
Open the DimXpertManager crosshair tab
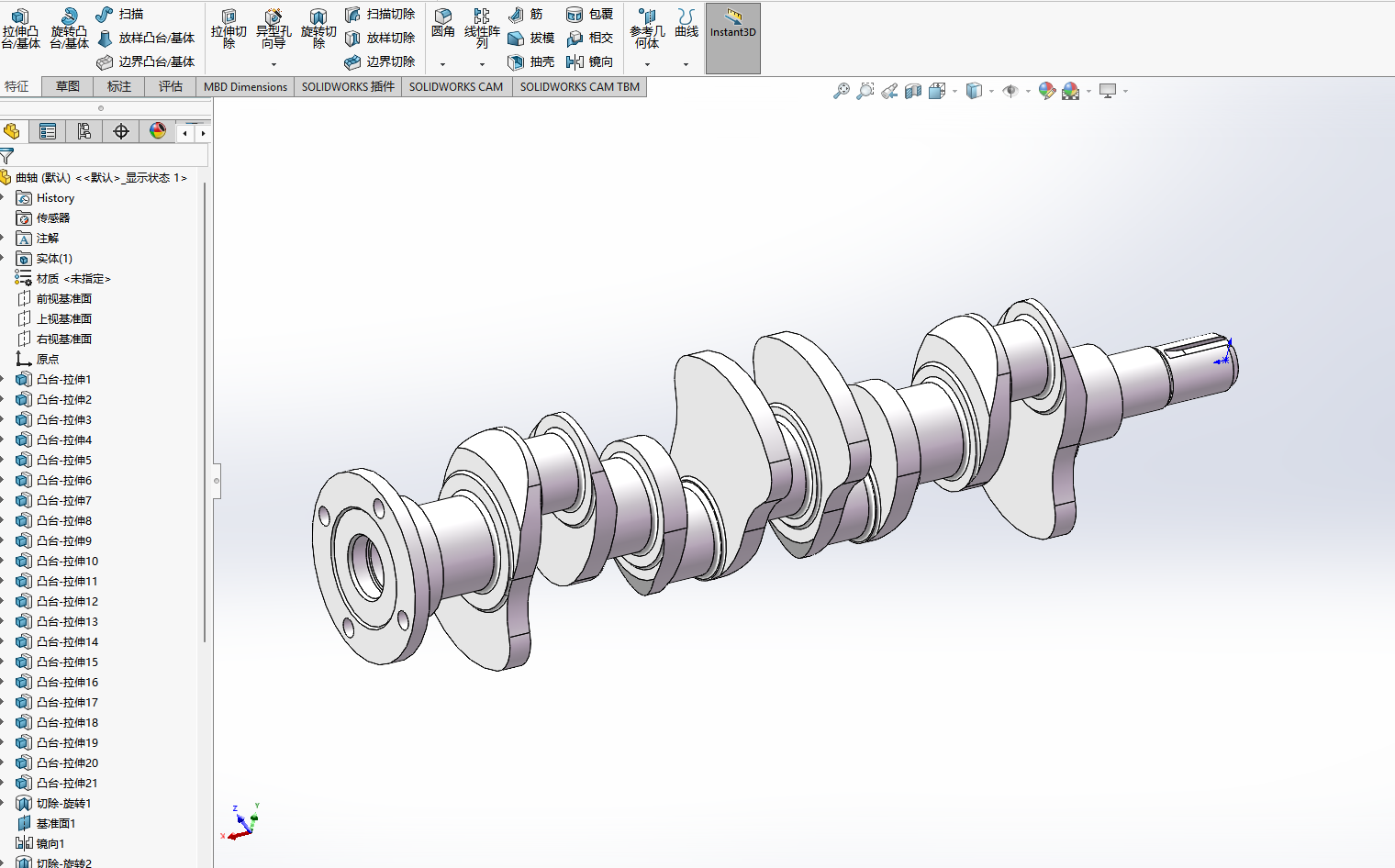[x=121, y=131]
